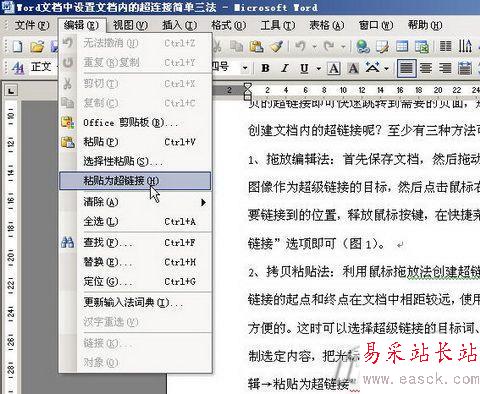Click the Paste clipboard toolbar icon
The height and width of the screenshot is (394, 480).
point(256,47)
